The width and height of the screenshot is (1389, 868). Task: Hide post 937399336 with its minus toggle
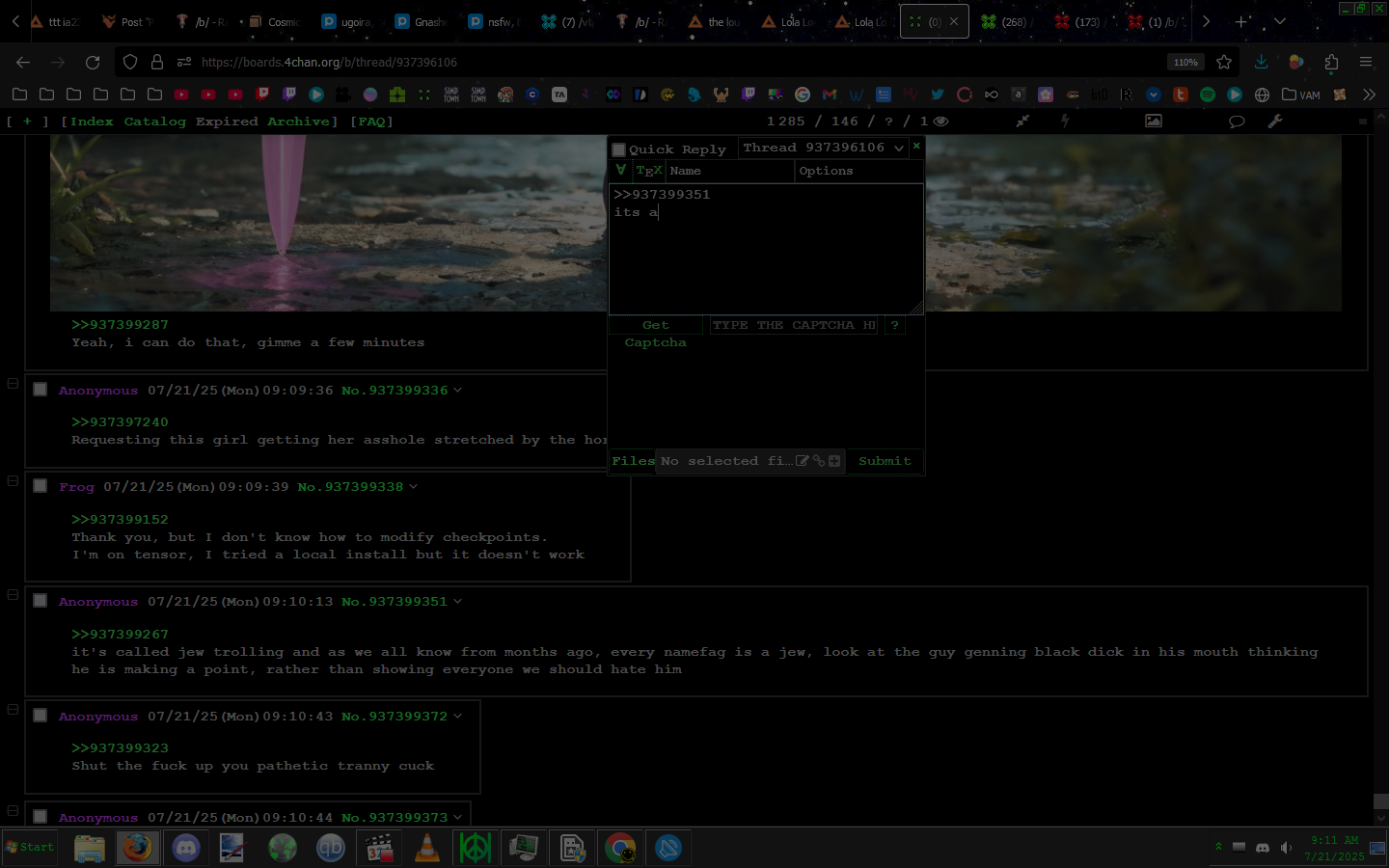click(13, 383)
